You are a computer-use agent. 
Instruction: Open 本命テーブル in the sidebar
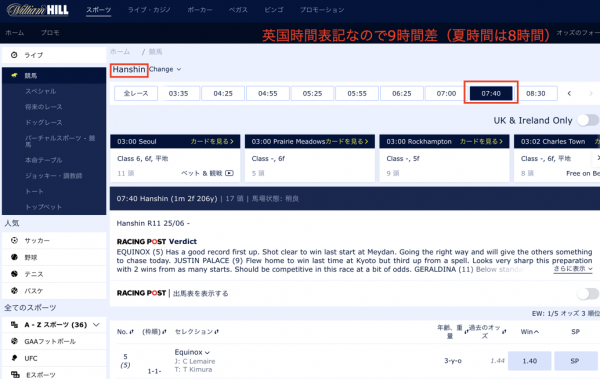[x=44, y=160]
